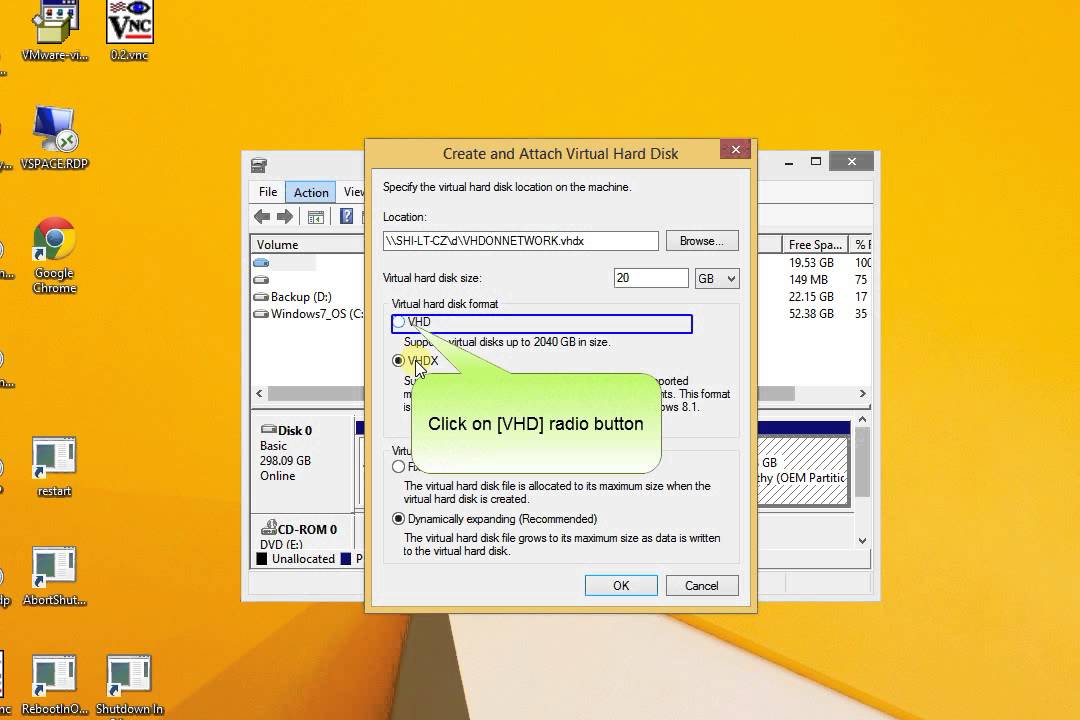The height and width of the screenshot is (720, 1080).
Task: Click volume list scroll left arrow
Action: (259, 394)
